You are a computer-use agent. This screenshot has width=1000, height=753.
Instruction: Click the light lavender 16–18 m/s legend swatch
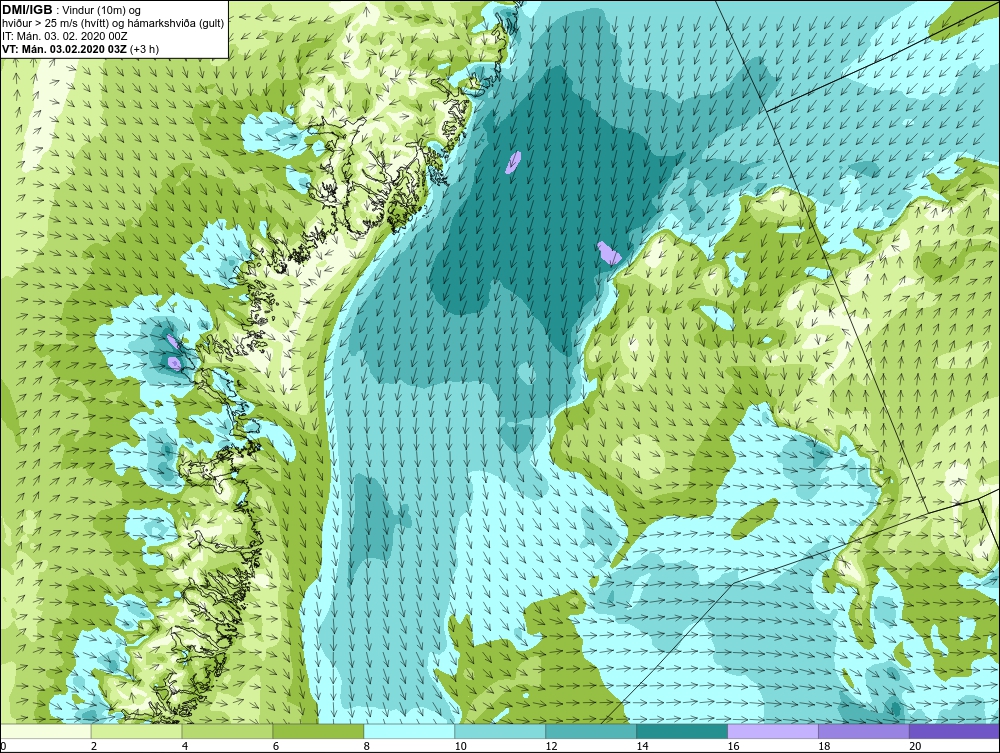pyautogui.click(x=773, y=731)
